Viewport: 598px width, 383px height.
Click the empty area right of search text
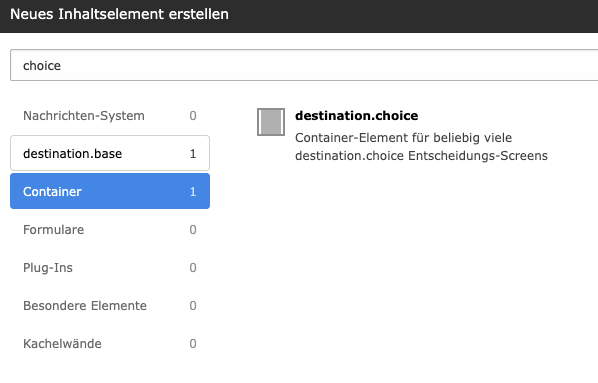tap(328, 65)
